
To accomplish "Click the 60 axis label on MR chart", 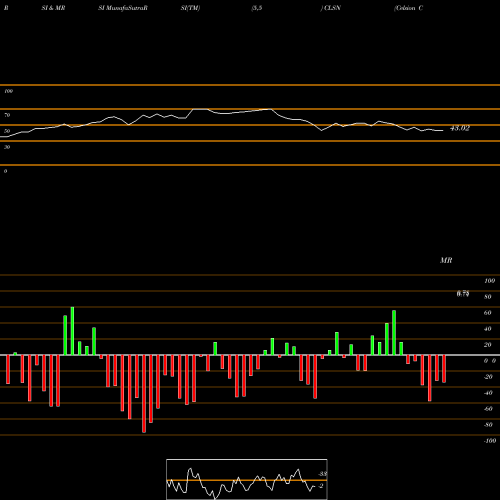I will click(487, 313).
